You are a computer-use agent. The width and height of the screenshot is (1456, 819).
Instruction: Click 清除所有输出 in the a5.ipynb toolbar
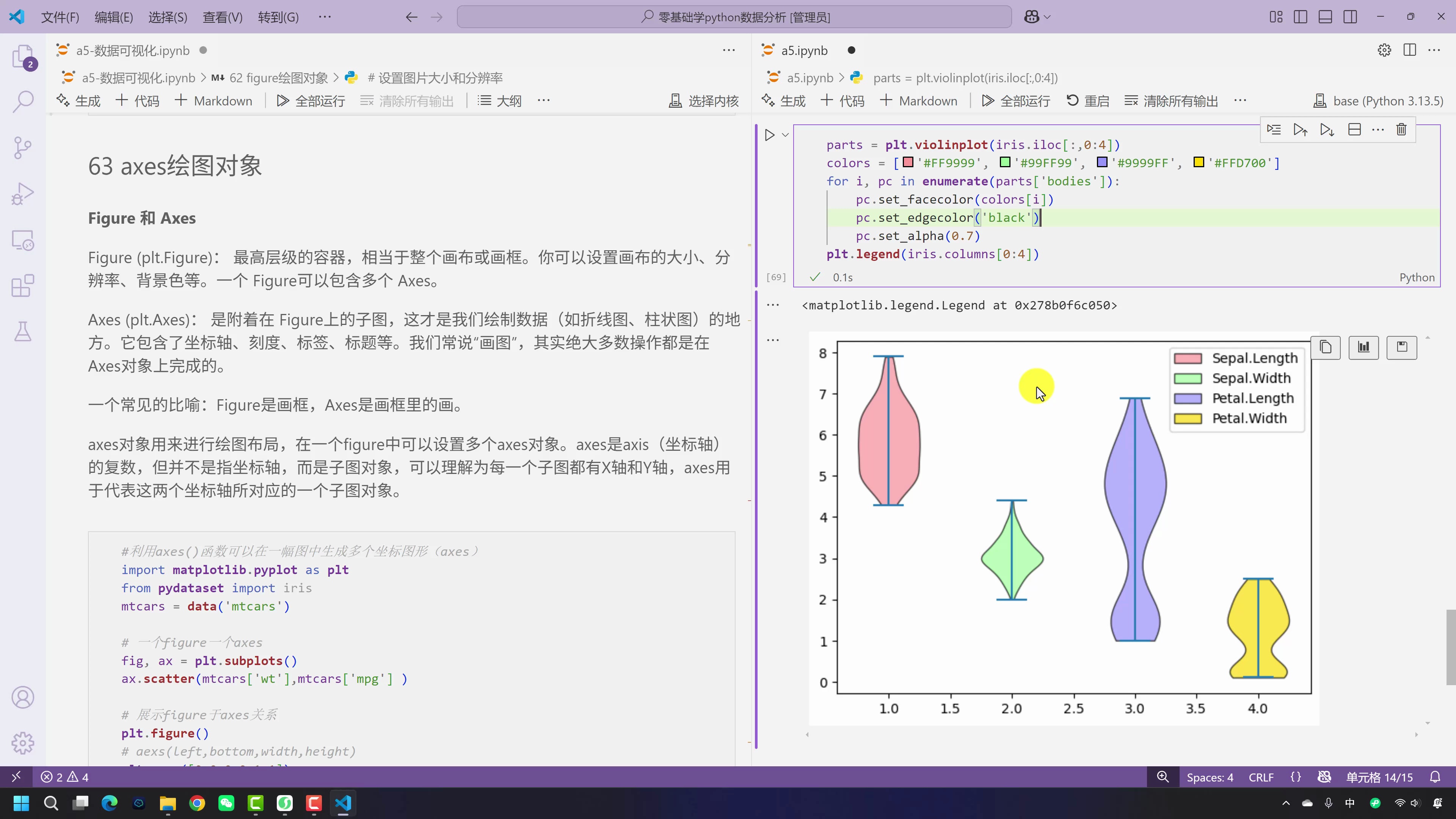tap(1171, 101)
